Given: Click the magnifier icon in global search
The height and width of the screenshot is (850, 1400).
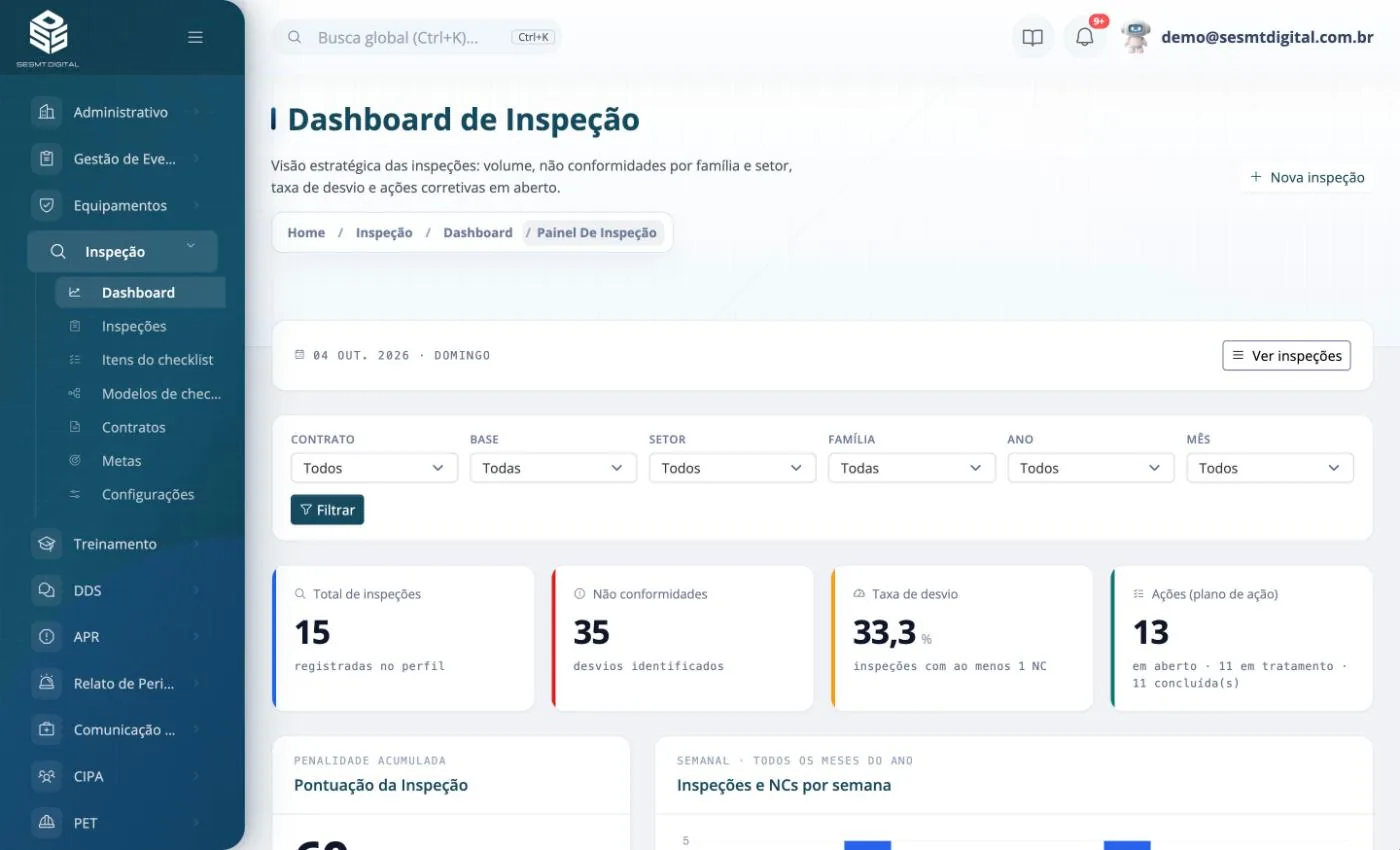Looking at the screenshot, I should [x=295, y=37].
